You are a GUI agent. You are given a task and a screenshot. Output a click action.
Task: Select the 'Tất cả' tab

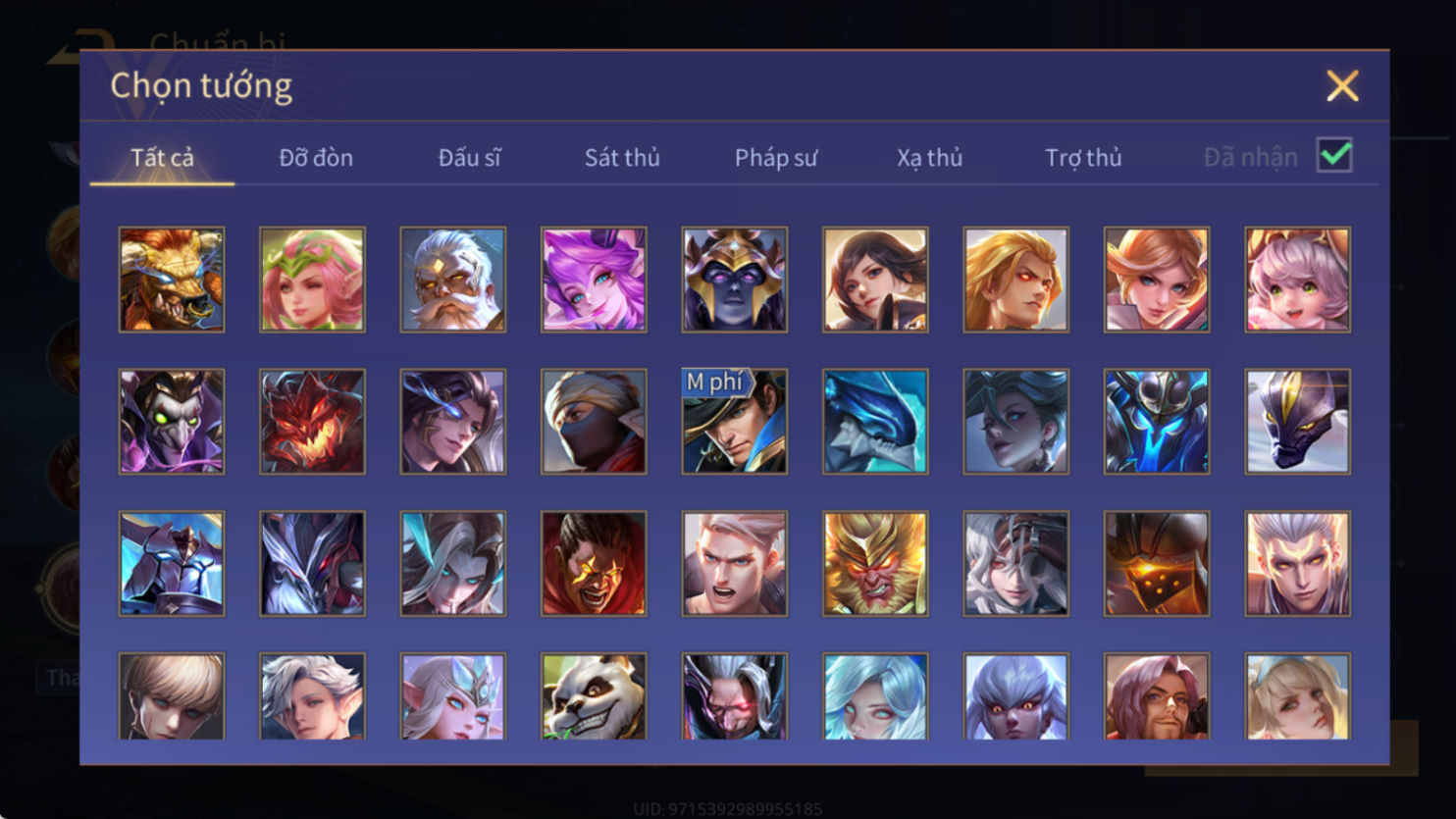pos(163,158)
